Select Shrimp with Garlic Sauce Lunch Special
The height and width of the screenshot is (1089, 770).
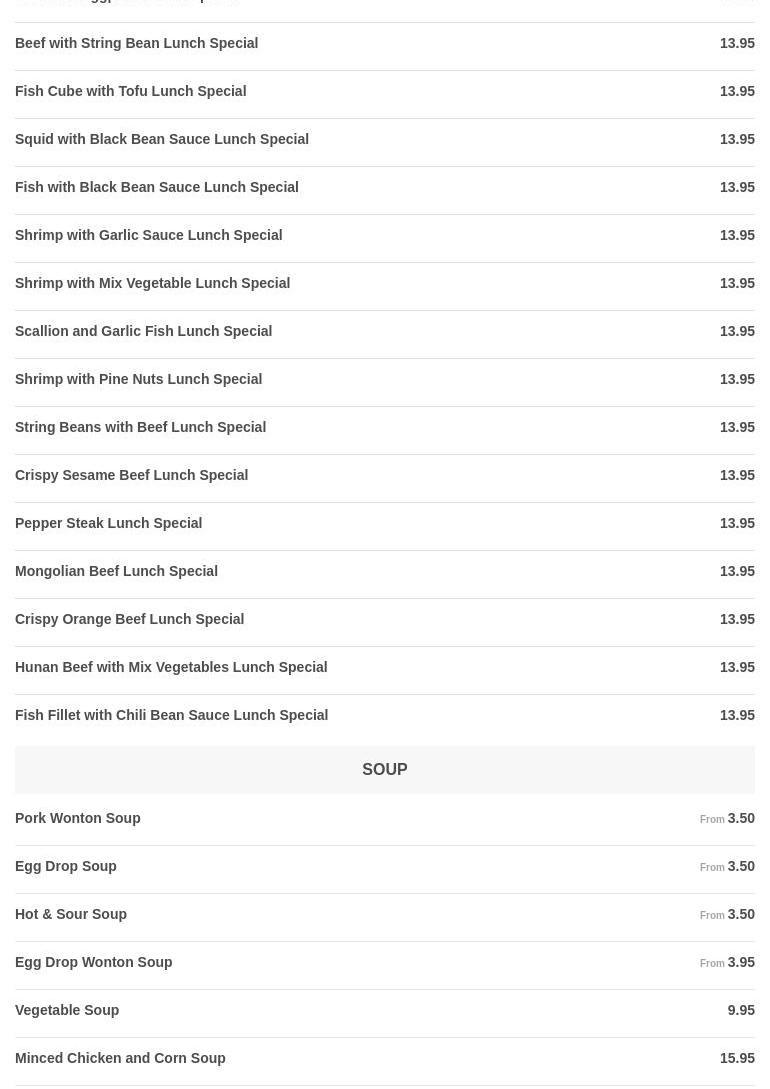click(x=148, y=235)
